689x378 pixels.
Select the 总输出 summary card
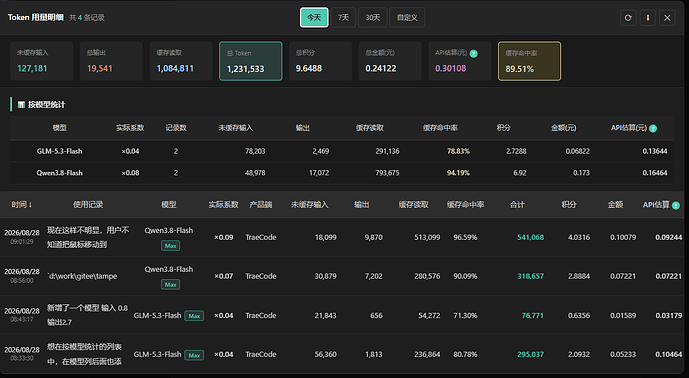click(x=111, y=61)
